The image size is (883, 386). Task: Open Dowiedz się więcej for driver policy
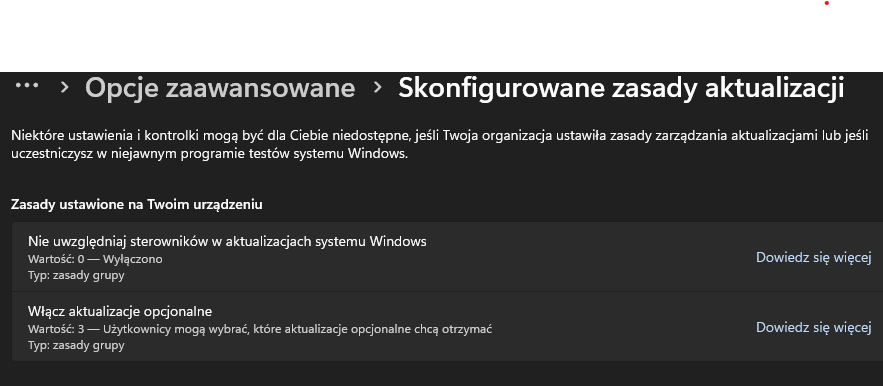click(814, 258)
